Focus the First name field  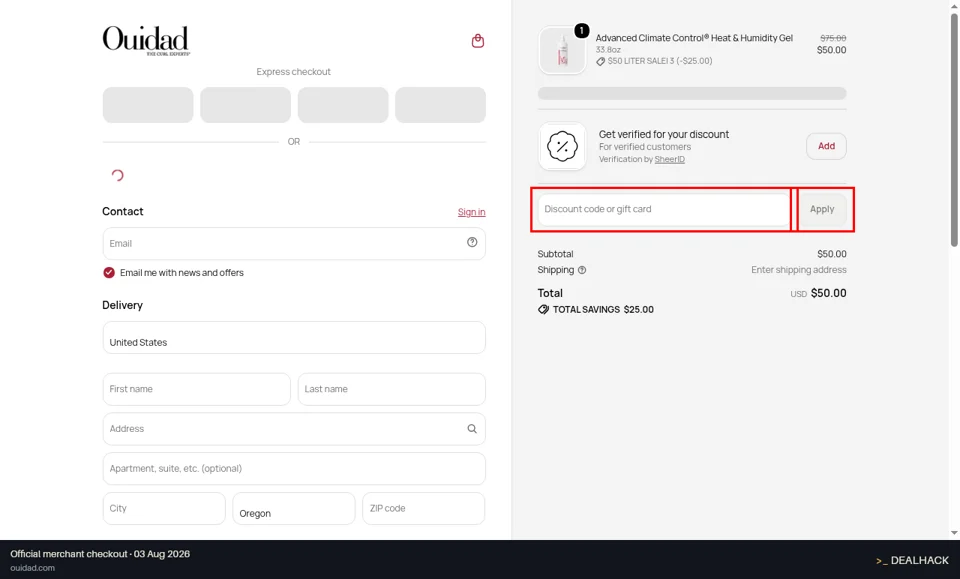coord(197,389)
